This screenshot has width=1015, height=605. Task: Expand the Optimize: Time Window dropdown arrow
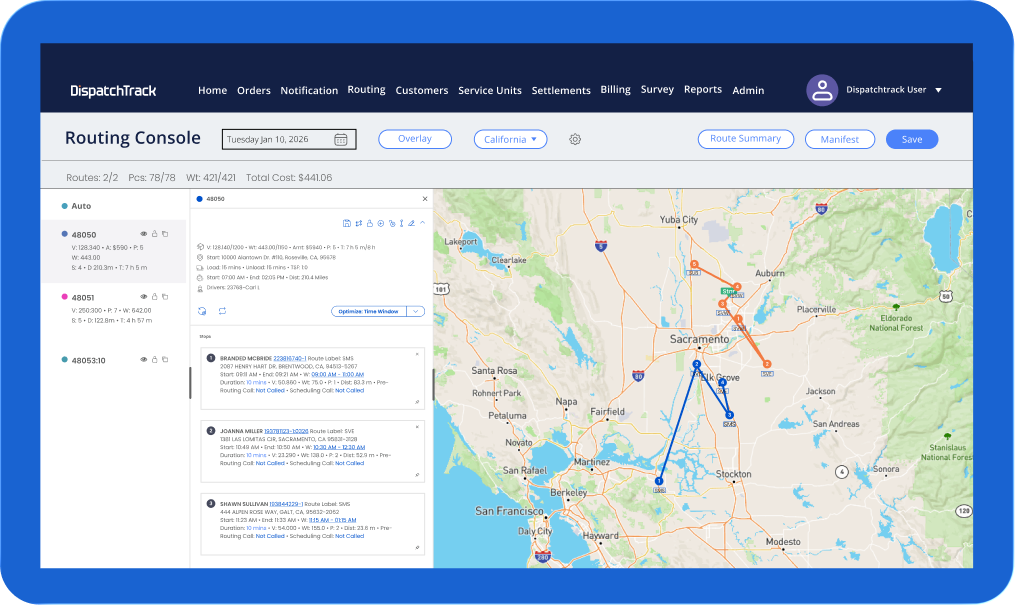(416, 311)
